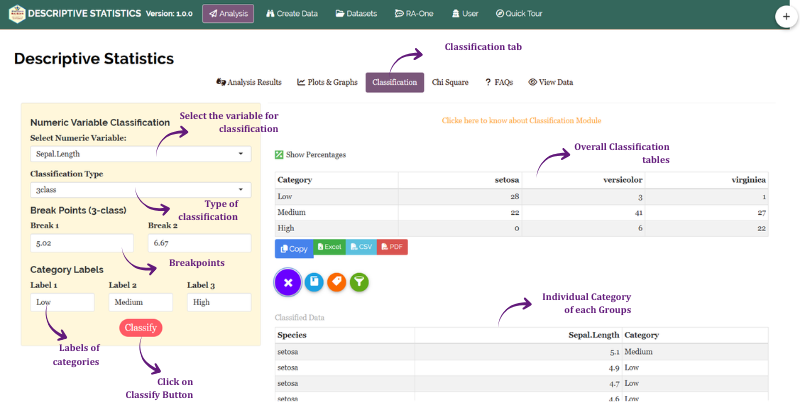Click the Label 3 High field
Image resolution: width=800 pixels, height=416 pixels.
[219, 302]
